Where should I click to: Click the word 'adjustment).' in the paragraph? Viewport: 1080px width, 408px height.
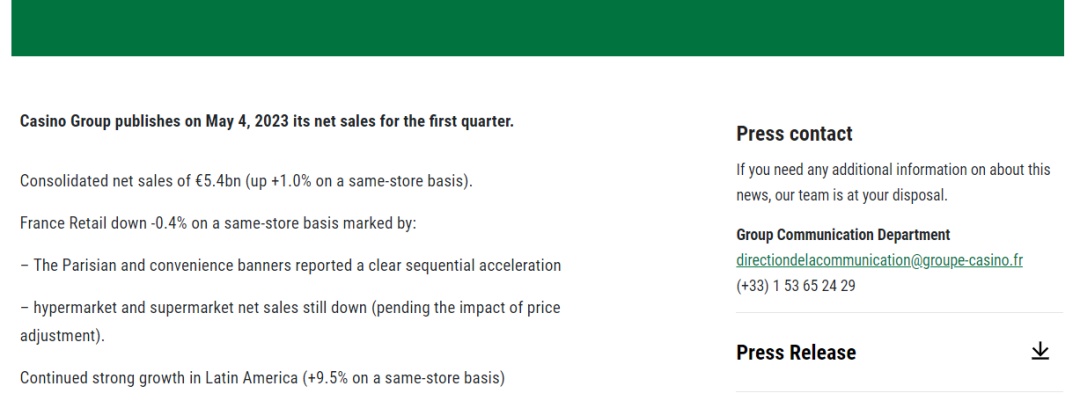point(62,337)
